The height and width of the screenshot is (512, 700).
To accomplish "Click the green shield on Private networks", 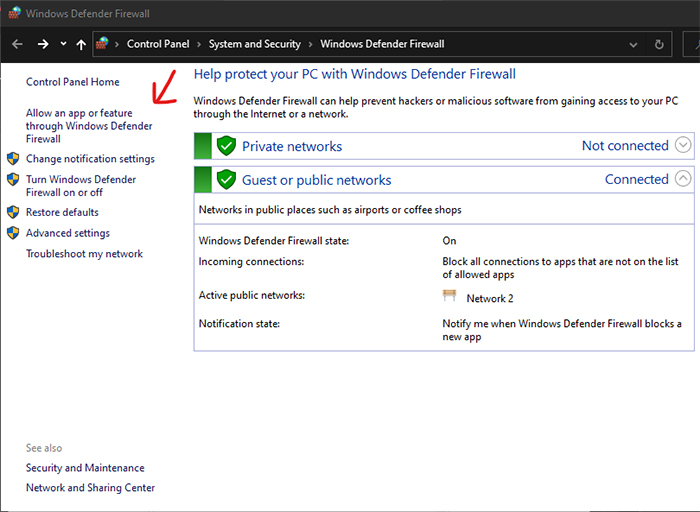I will pos(226,146).
